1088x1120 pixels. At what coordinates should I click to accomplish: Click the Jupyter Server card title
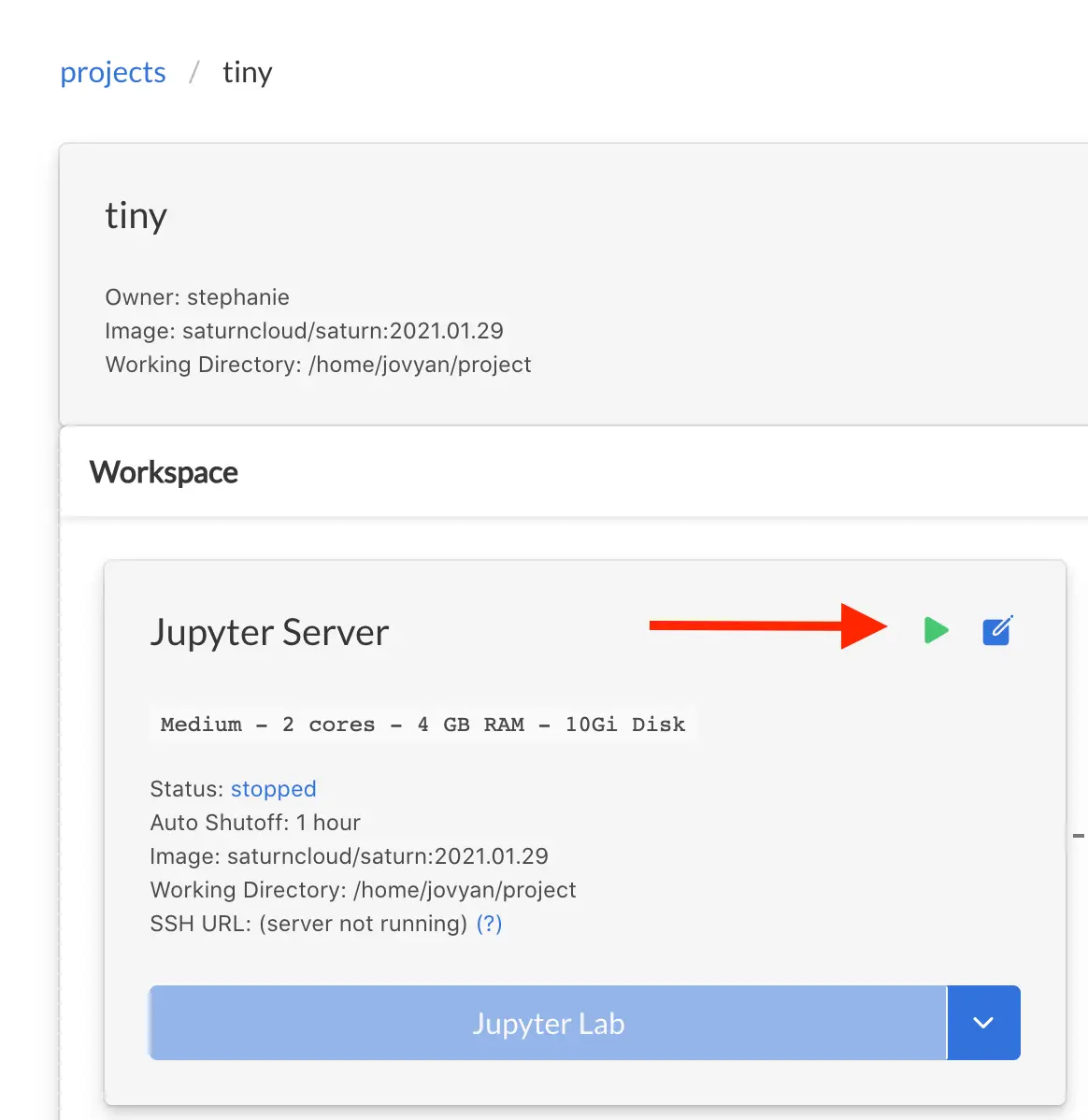[269, 632]
